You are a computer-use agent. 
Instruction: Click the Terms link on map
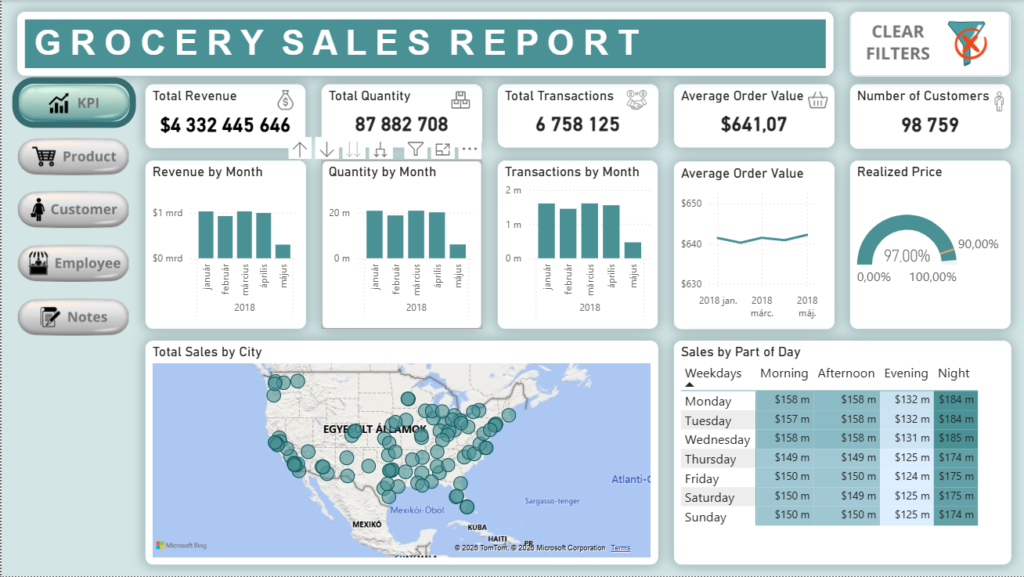point(621,548)
